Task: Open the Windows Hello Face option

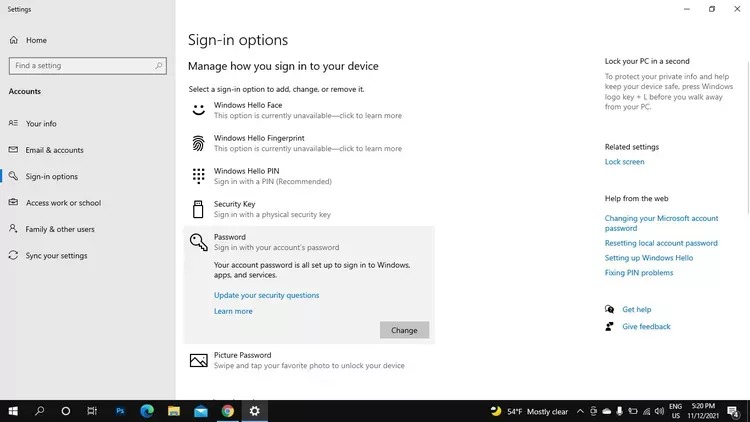Action: point(309,110)
